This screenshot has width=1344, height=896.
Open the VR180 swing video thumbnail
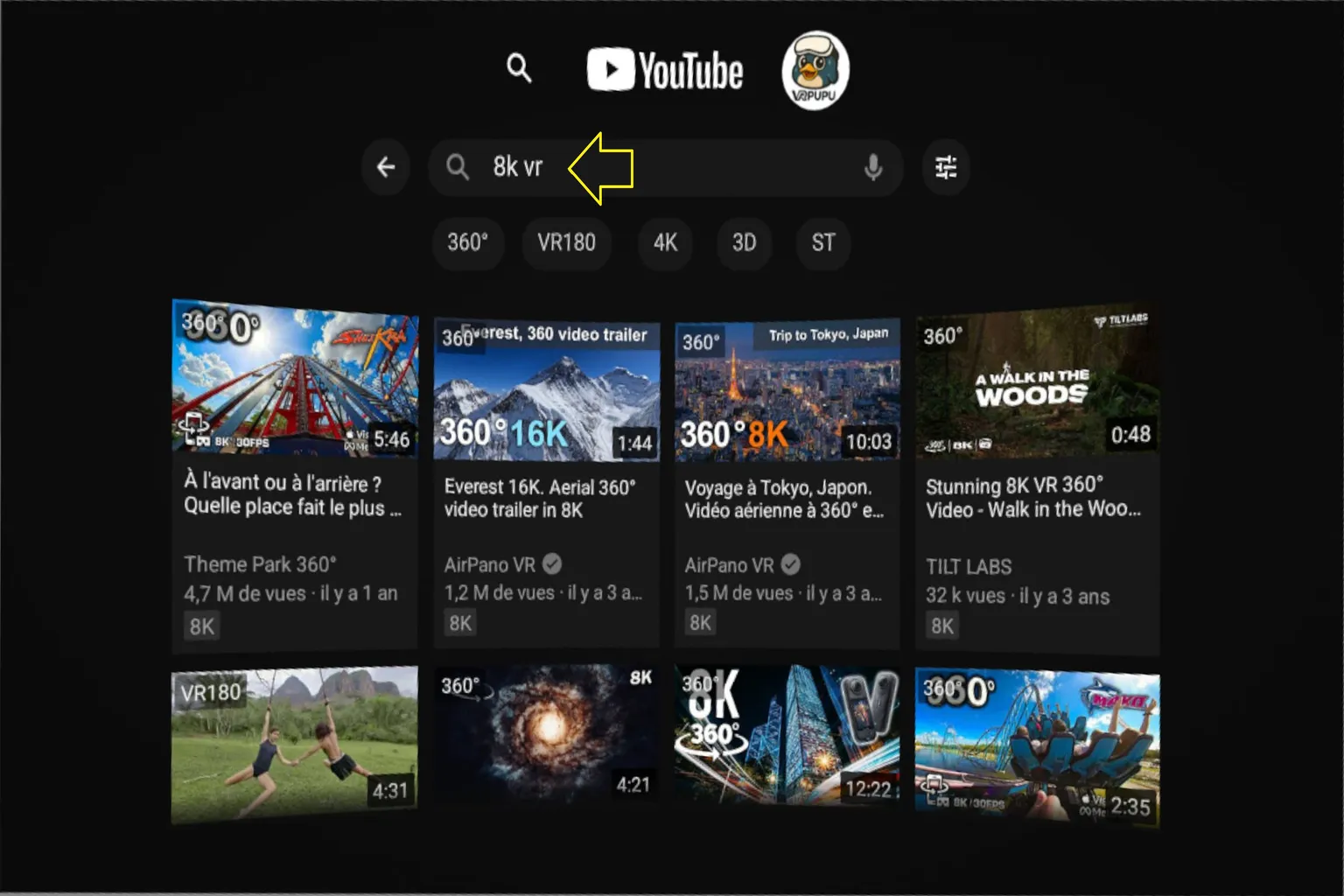click(x=295, y=745)
